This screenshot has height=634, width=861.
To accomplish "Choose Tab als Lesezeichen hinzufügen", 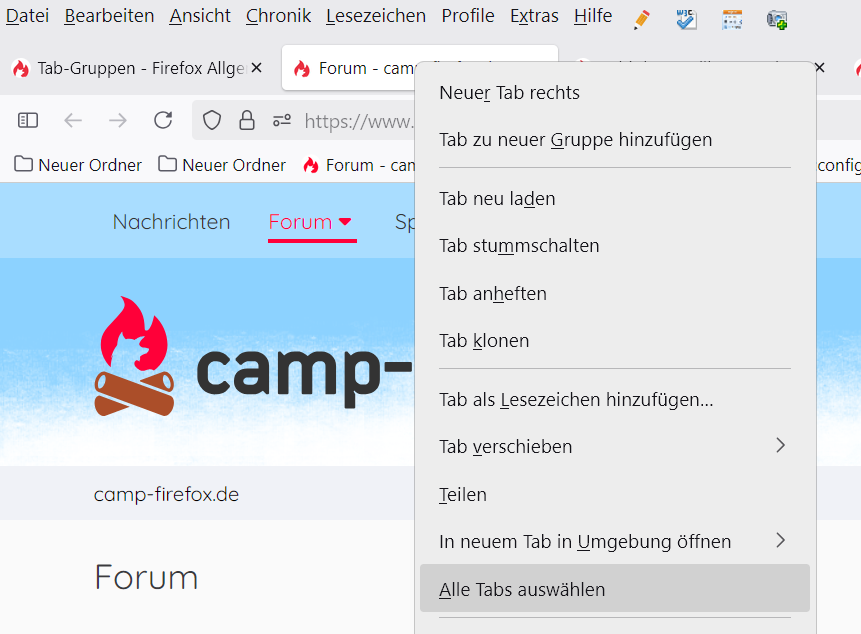I will (615, 400).
